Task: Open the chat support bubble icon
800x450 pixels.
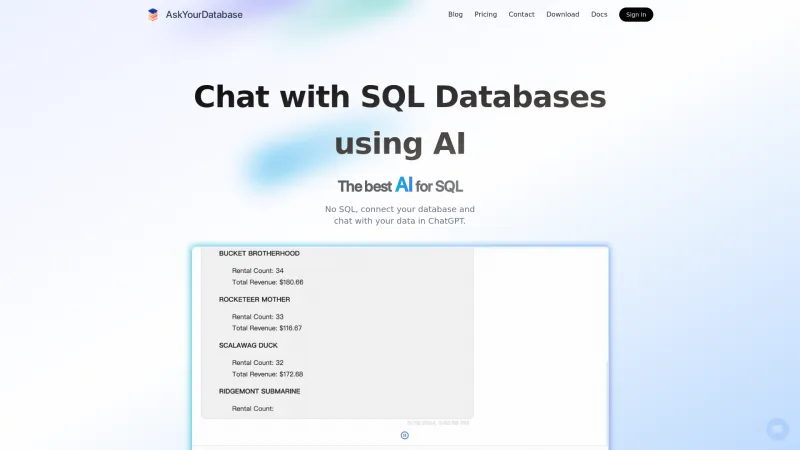Action: pos(777,429)
